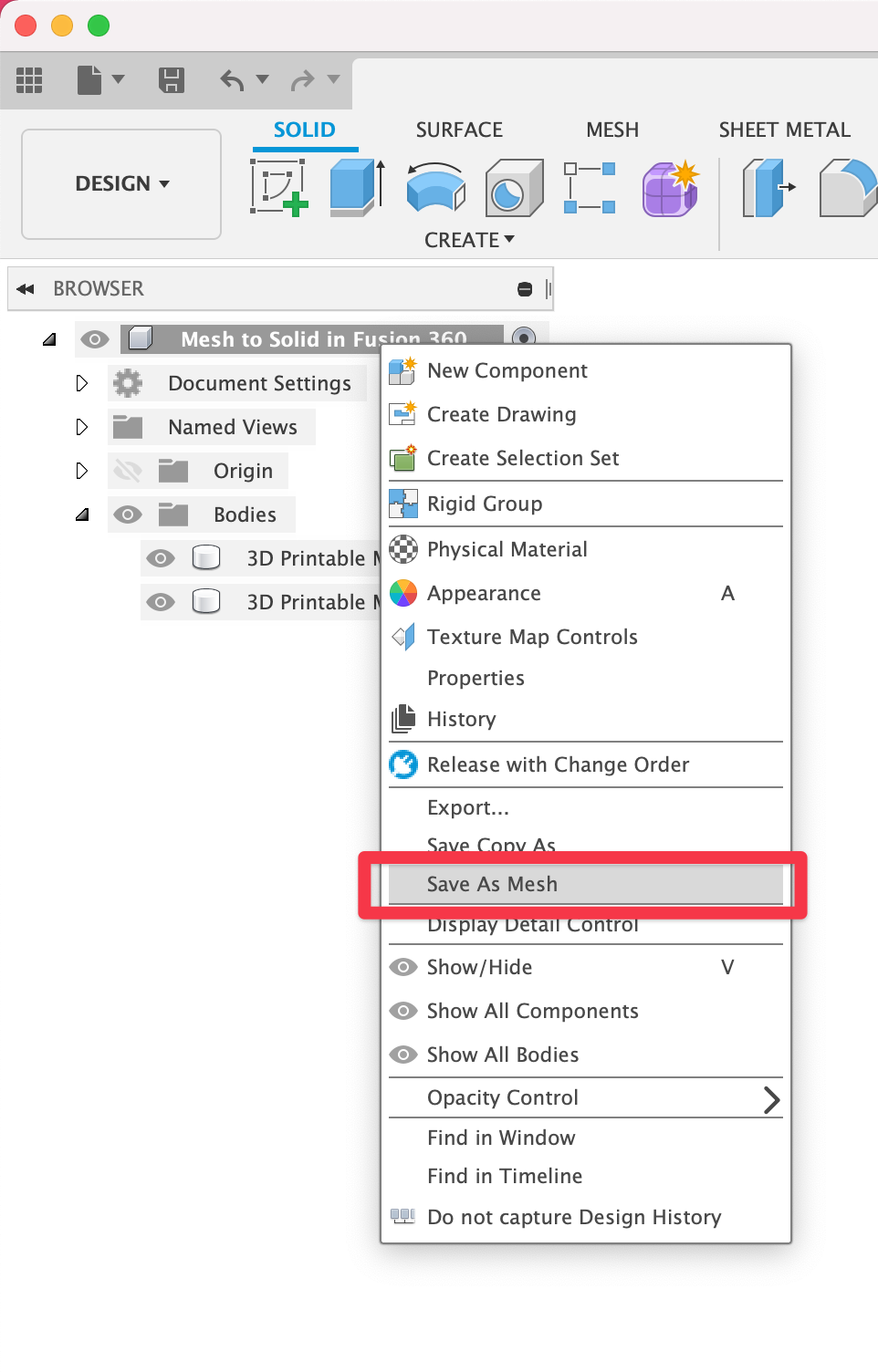Toggle visibility of the root component
878x1372 pixels.
[95, 339]
